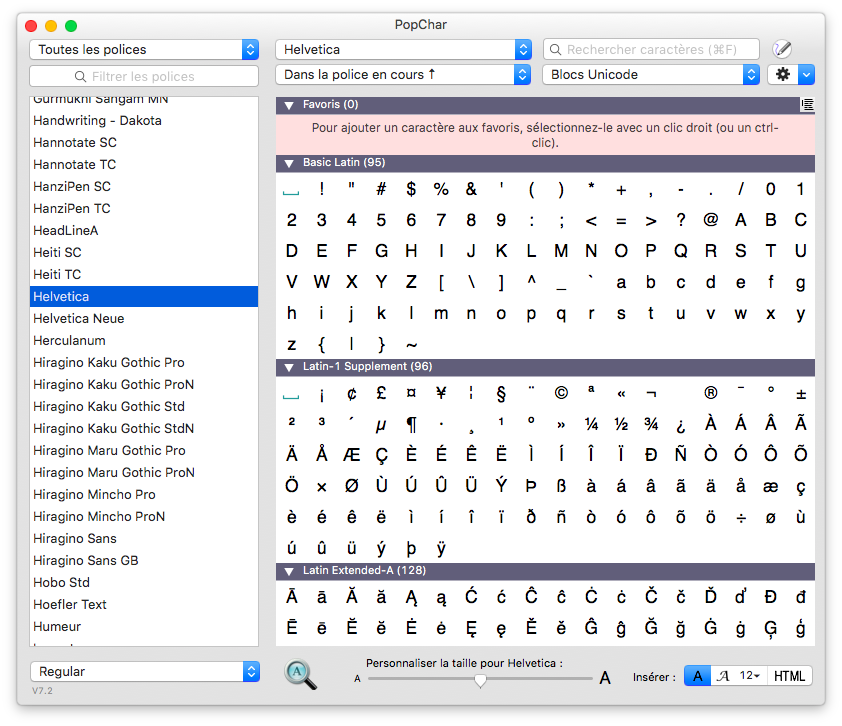Screen dimensions: 842x726
Task: Switch insert mode to styled script A
Action: 723,676
